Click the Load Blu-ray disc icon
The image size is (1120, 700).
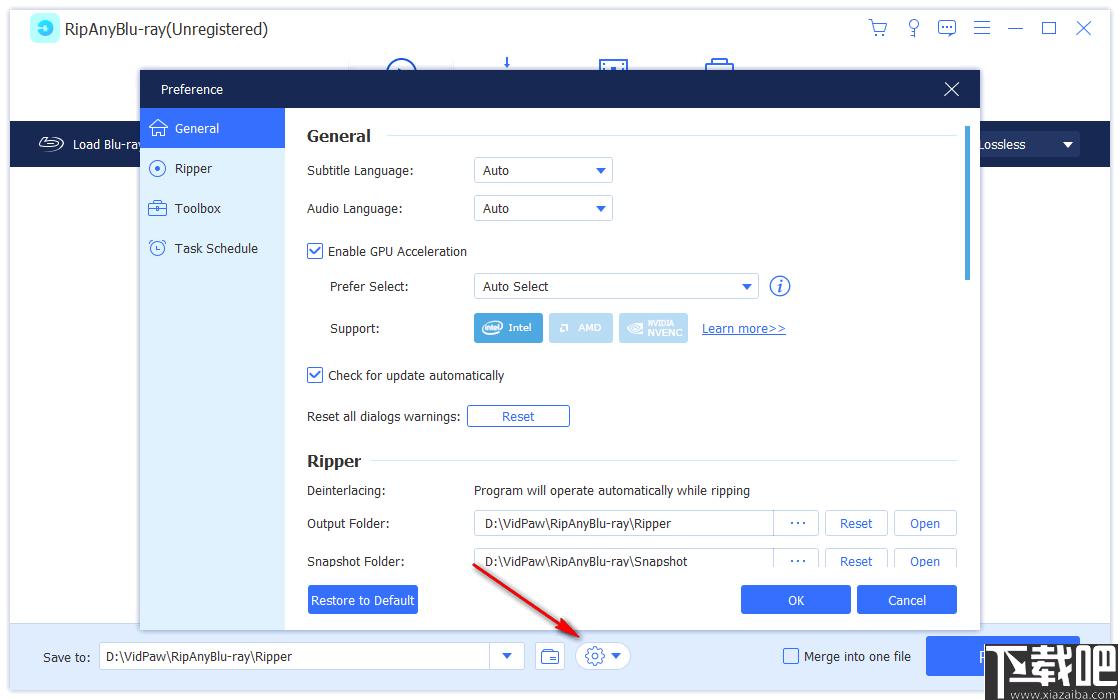tap(51, 144)
